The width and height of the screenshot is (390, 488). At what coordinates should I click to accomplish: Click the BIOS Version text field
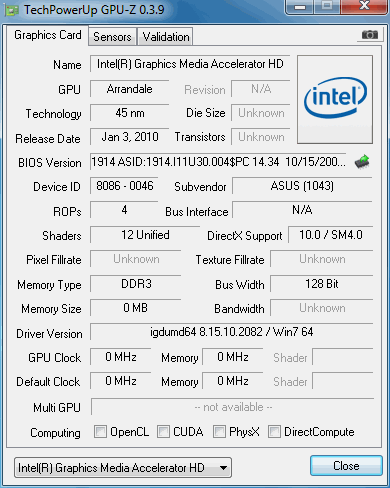coord(219,162)
